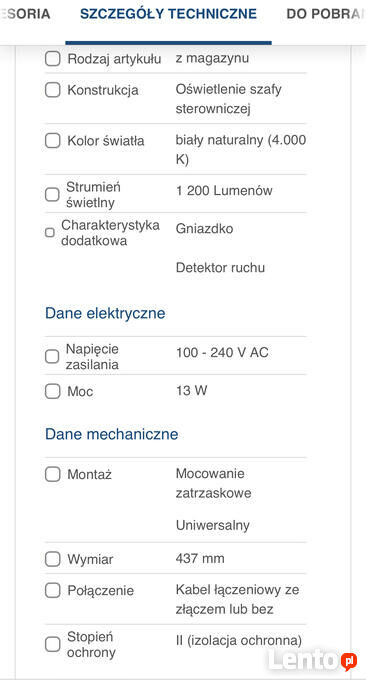Go to the partially visible Akcesoria tab
The height and width of the screenshot is (680, 366).
[x=25, y=14]
